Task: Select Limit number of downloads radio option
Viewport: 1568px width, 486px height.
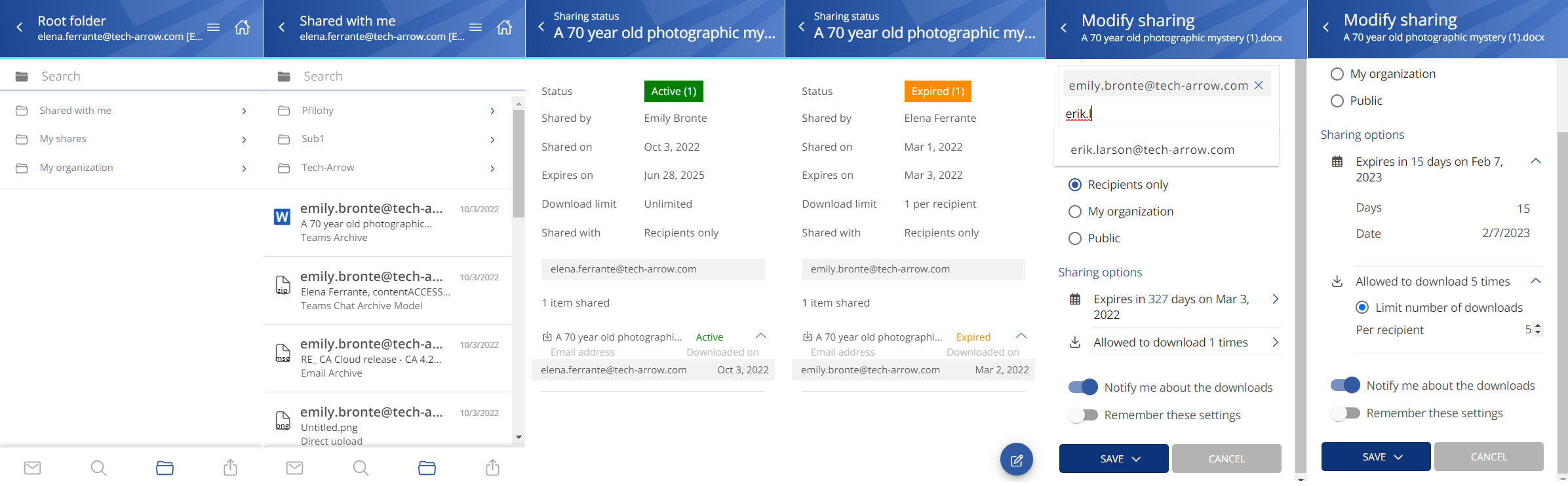Action: point(1362,307)
